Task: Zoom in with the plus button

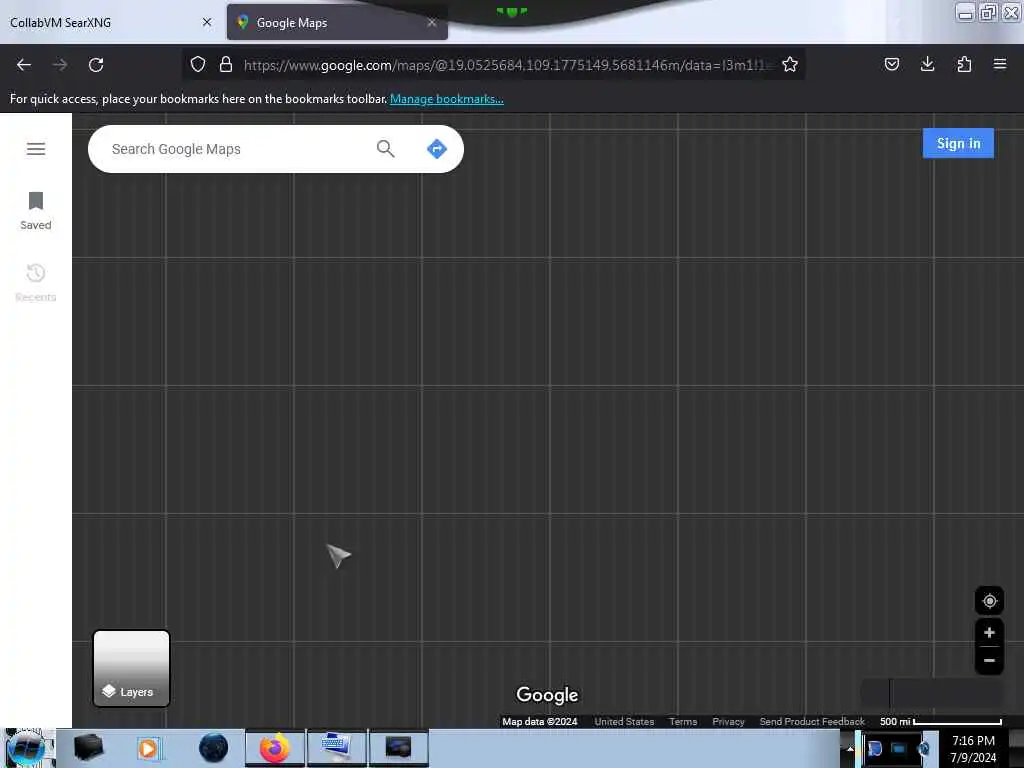Action: (x=989, y=632)
